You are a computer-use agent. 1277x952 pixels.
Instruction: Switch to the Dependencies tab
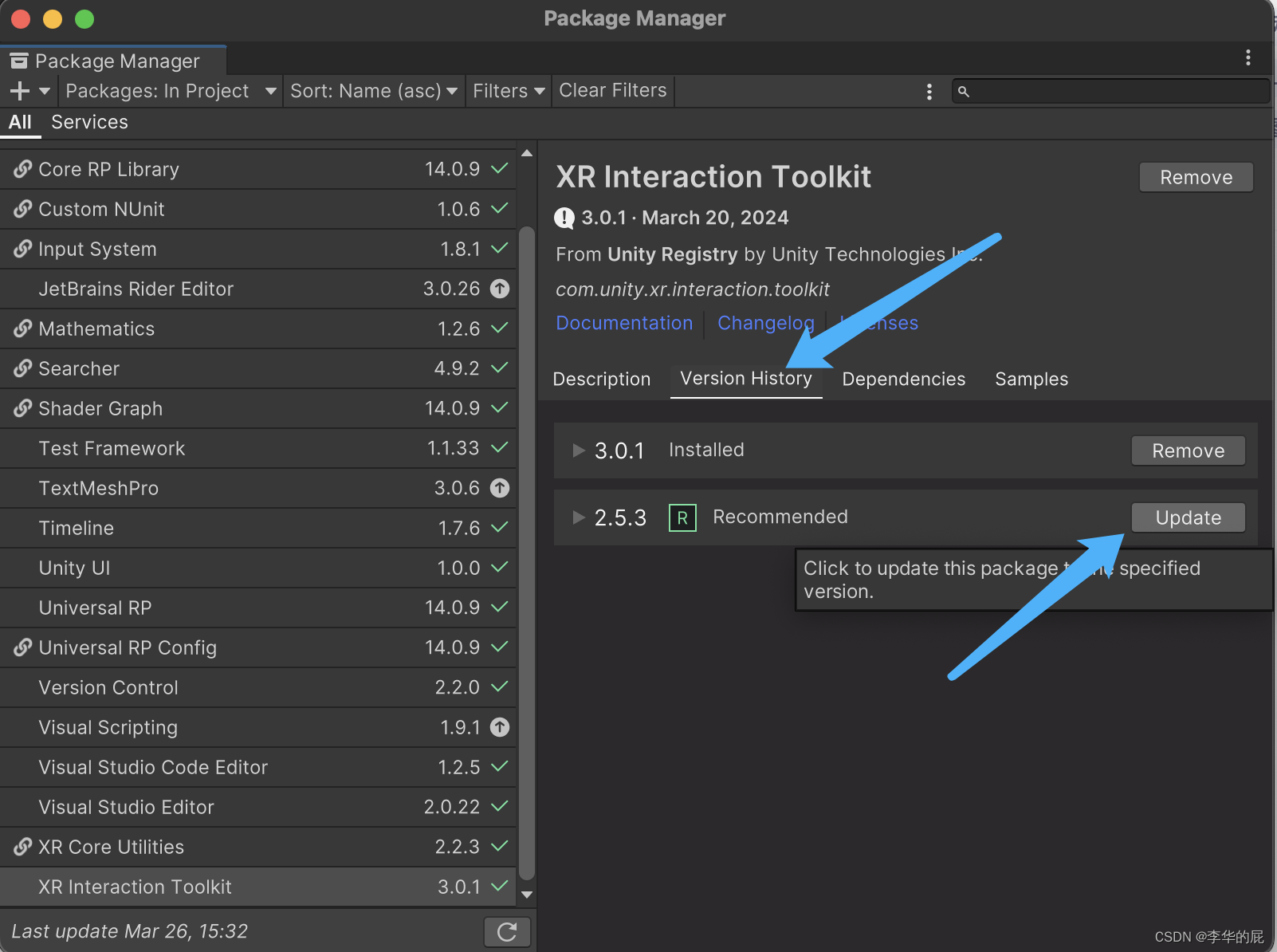(903, 379)
